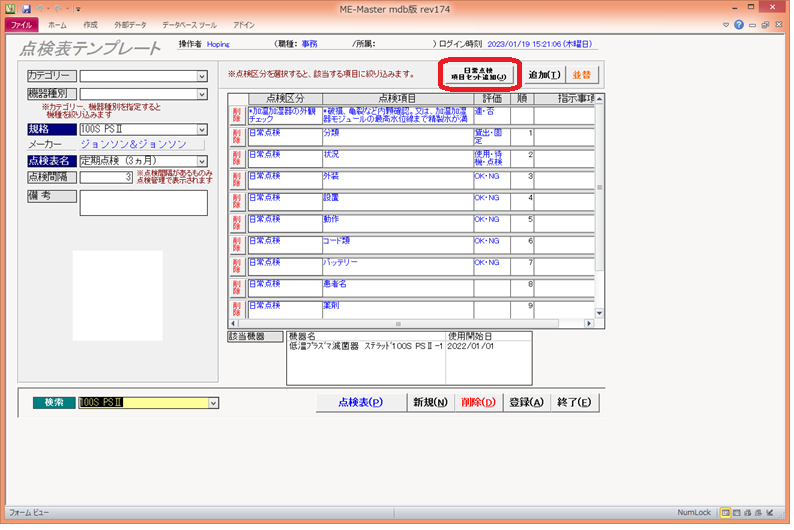The height and width of the screenshot is (530, 794).
Task: Click 削除 icon for the 設置 row
Action: [x=236, y=202]
